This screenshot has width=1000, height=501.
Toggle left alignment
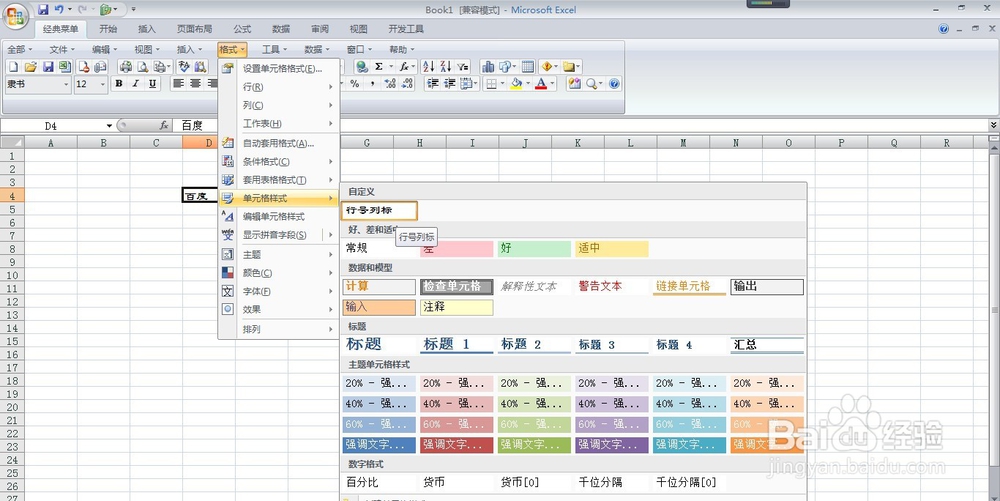179,84
